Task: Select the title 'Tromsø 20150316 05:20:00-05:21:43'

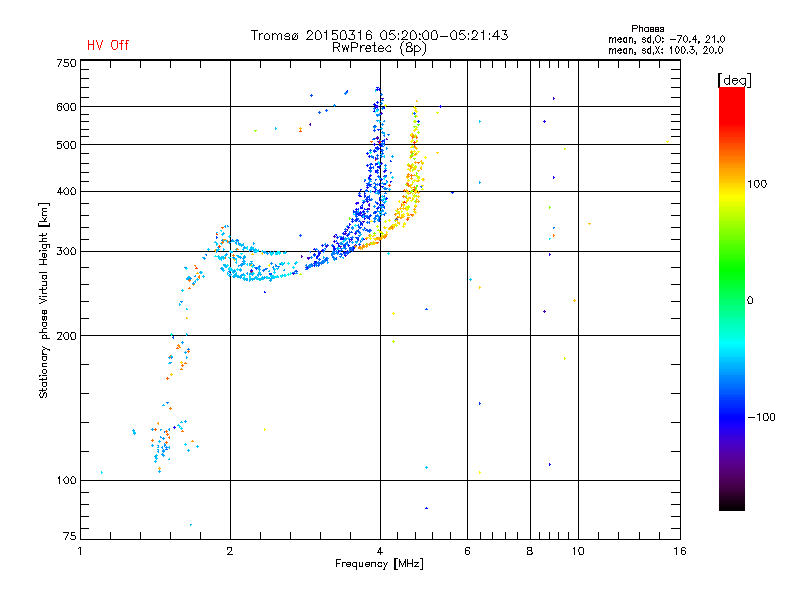Action: click(379, 35)
